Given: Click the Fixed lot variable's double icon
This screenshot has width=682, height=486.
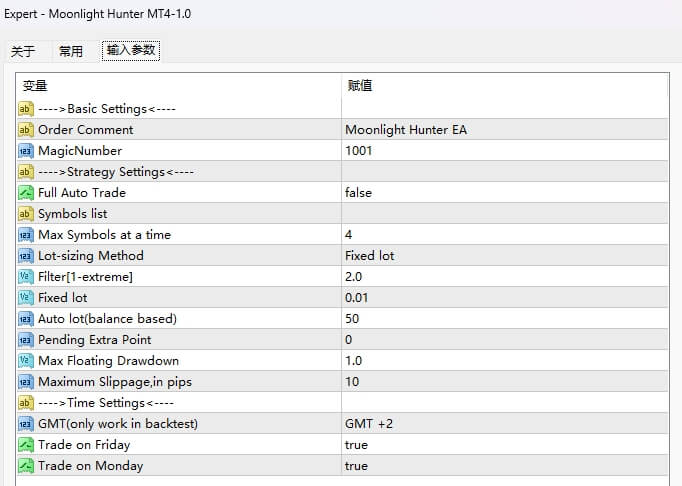Looking at the screenshot, I should 26,298.
